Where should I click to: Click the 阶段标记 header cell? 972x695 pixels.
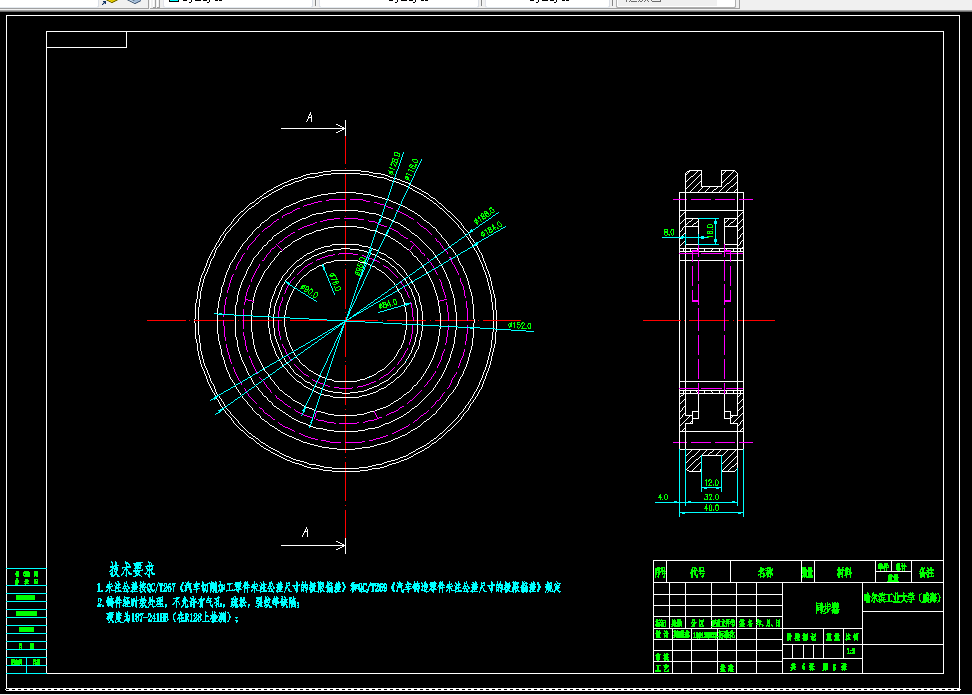coord(802,637)
